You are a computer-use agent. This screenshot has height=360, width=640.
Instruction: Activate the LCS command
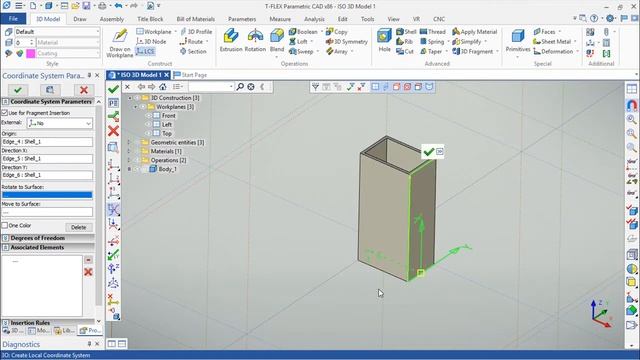click(x=145, y=51)
